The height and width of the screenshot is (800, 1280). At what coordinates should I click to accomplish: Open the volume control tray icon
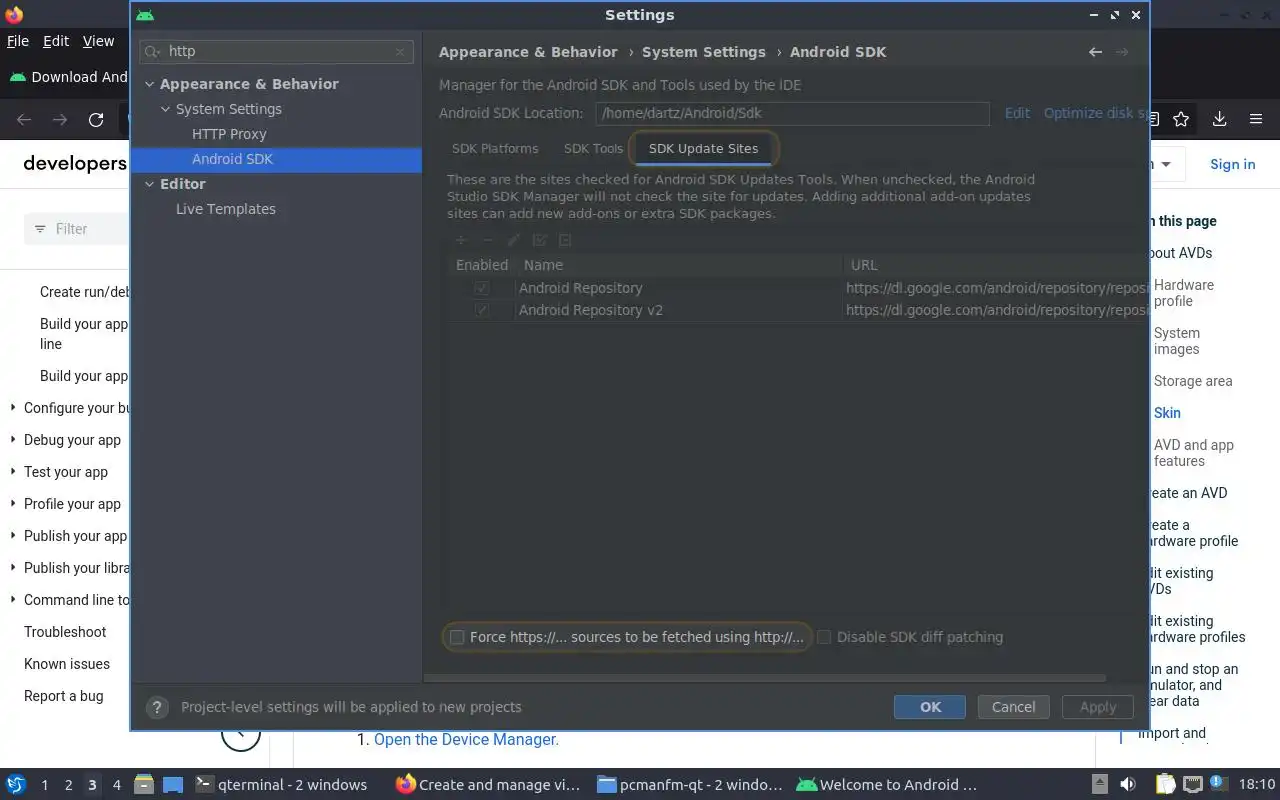click(1128, 785)
